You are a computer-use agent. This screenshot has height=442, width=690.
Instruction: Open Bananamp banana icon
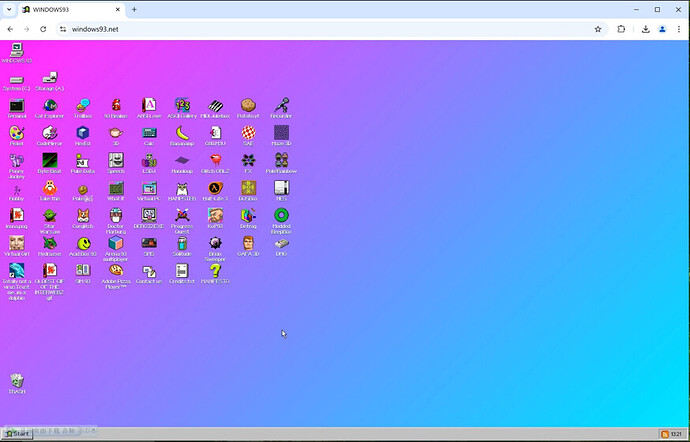(182, 133)
